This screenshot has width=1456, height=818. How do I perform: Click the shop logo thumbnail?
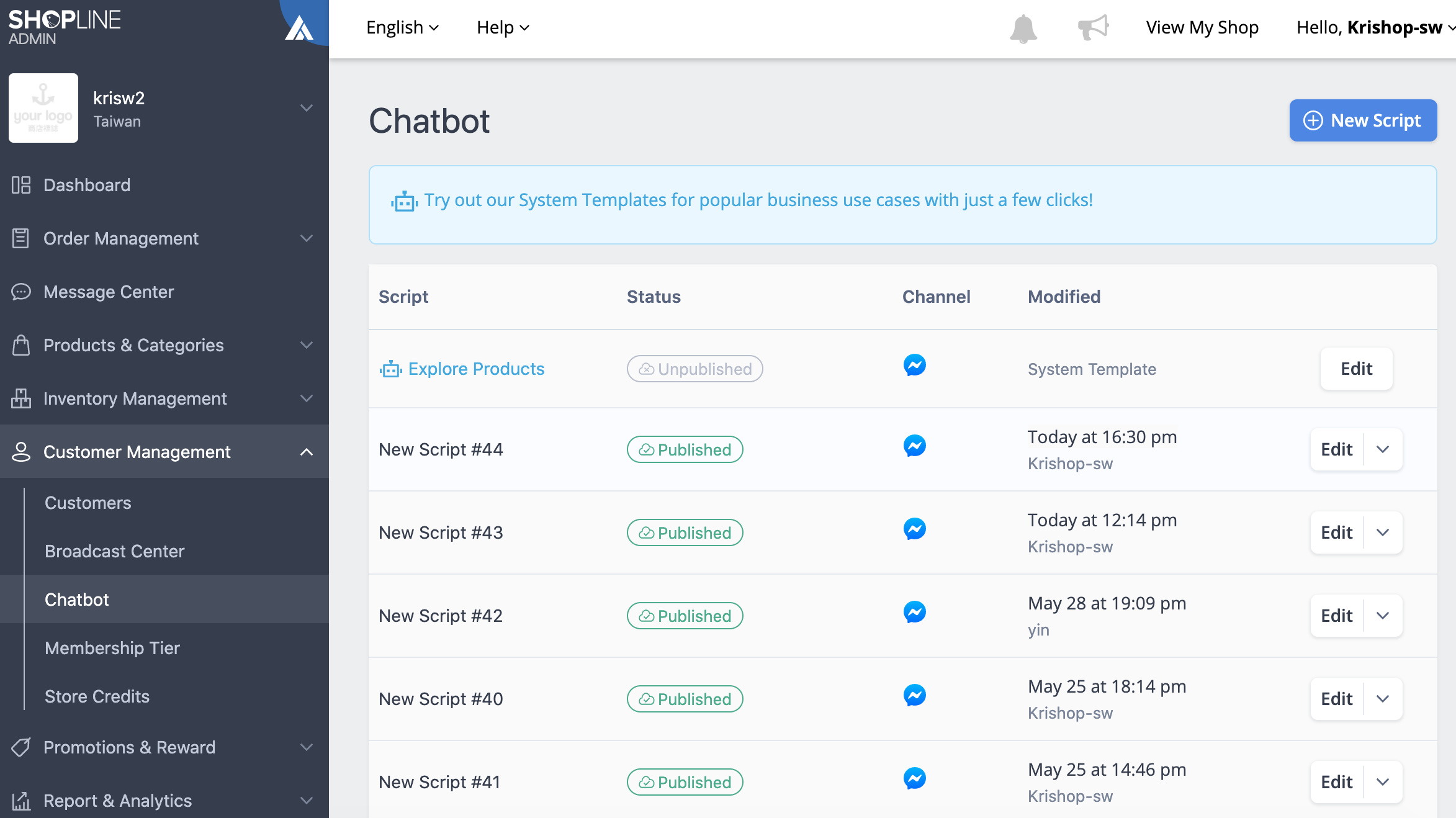43,108
